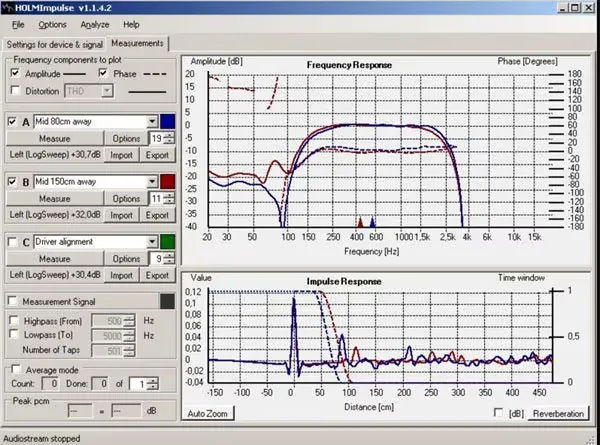
Task: Click Import for slot C
Action: (x=121, y=275)
